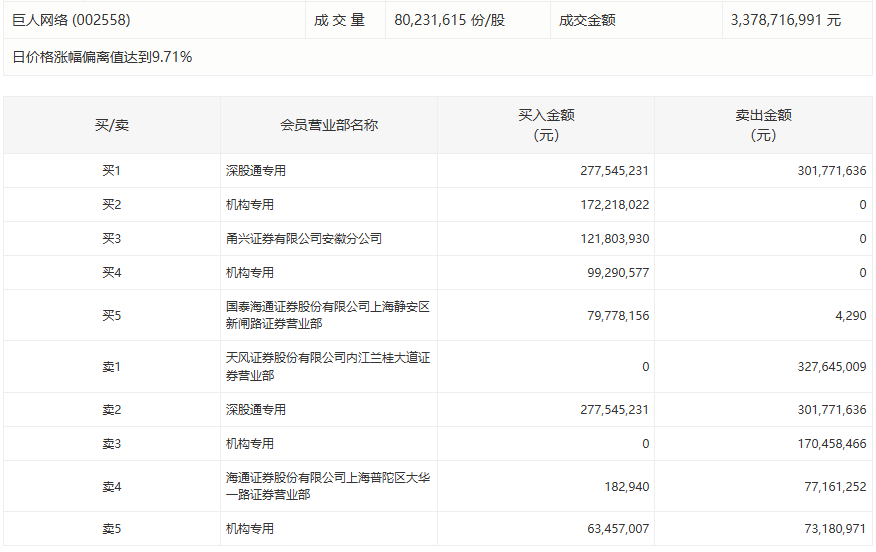Select the 买3 row label
The width and height of the screenshot is (876, 552).
click(x=112, y=239)
